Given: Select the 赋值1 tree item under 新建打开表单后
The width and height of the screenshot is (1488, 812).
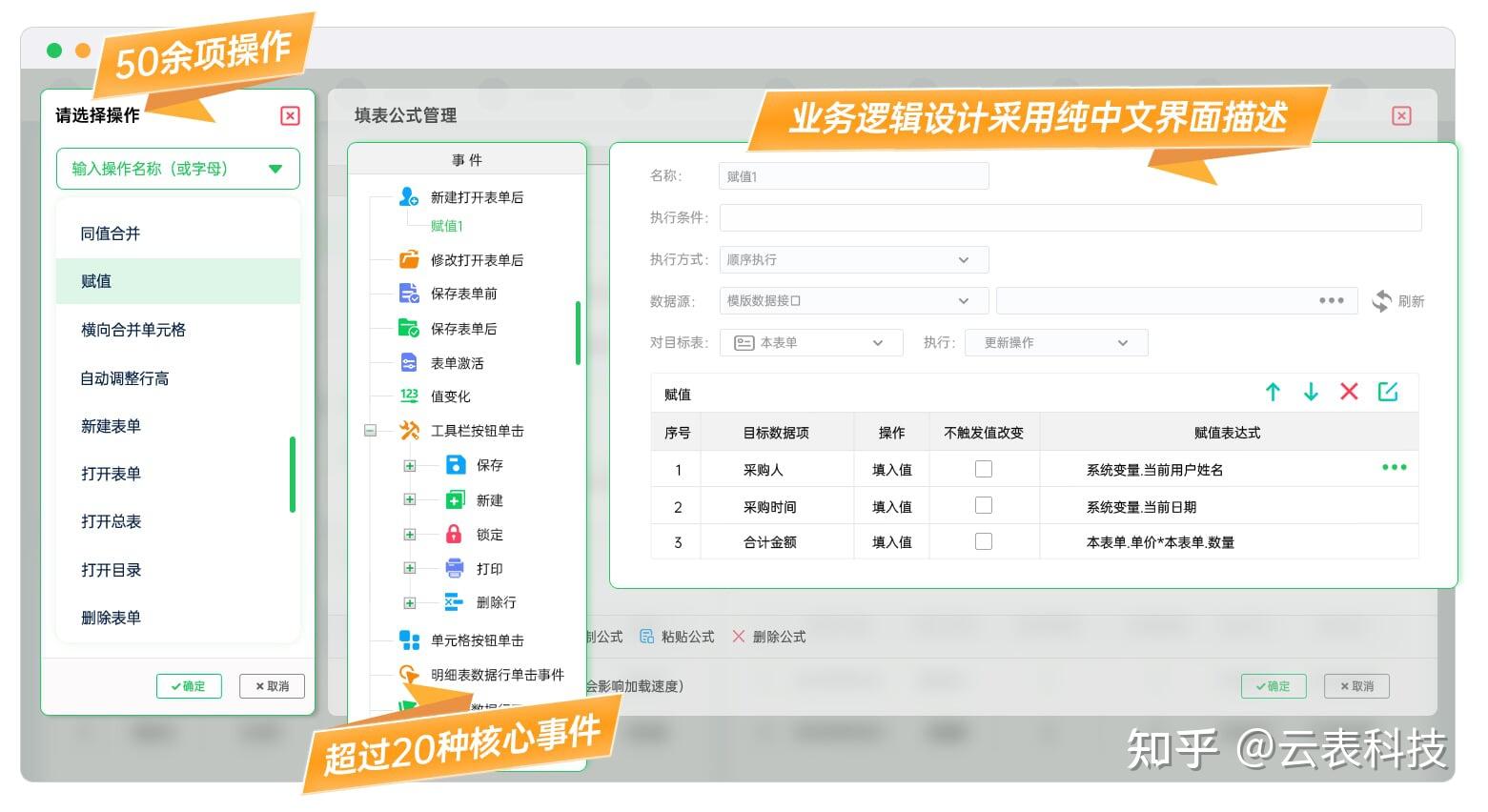Looking at the screenshot, I should (x=445, y=226).
